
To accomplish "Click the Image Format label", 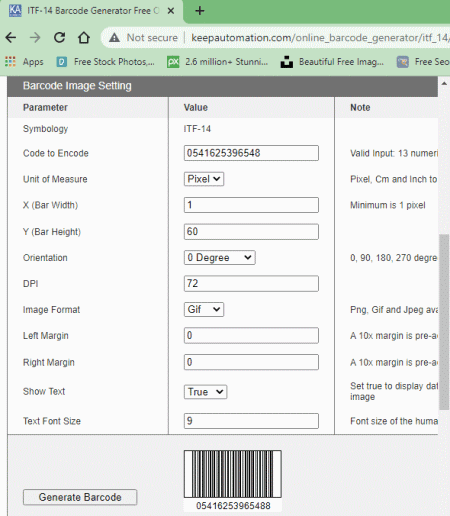I will click(51, 310).
